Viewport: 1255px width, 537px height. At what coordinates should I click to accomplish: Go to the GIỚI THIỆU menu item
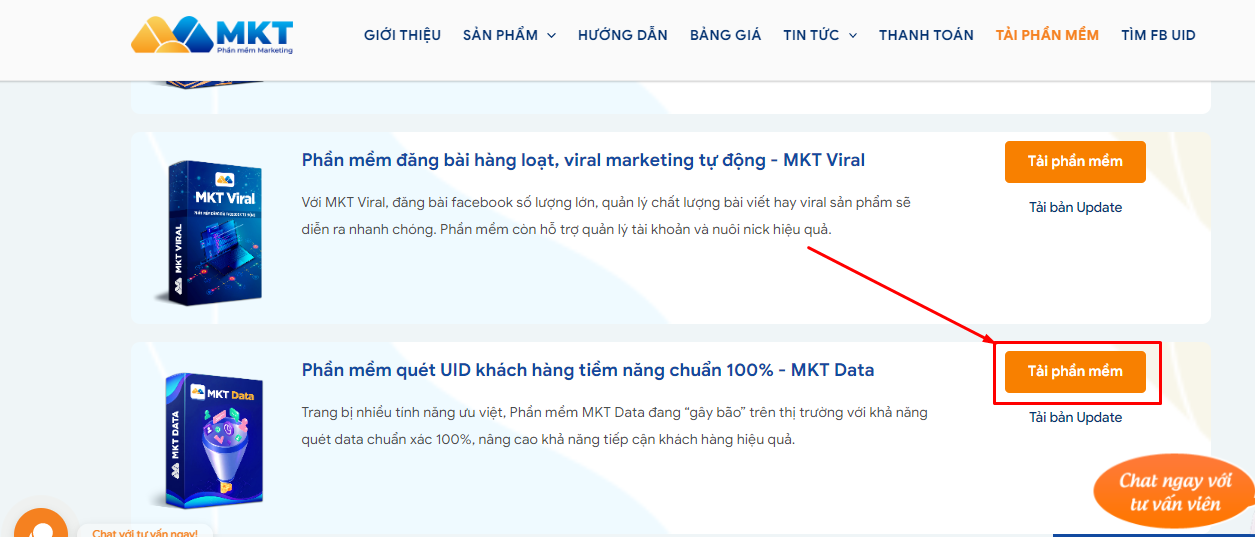[x=402, y=35]
